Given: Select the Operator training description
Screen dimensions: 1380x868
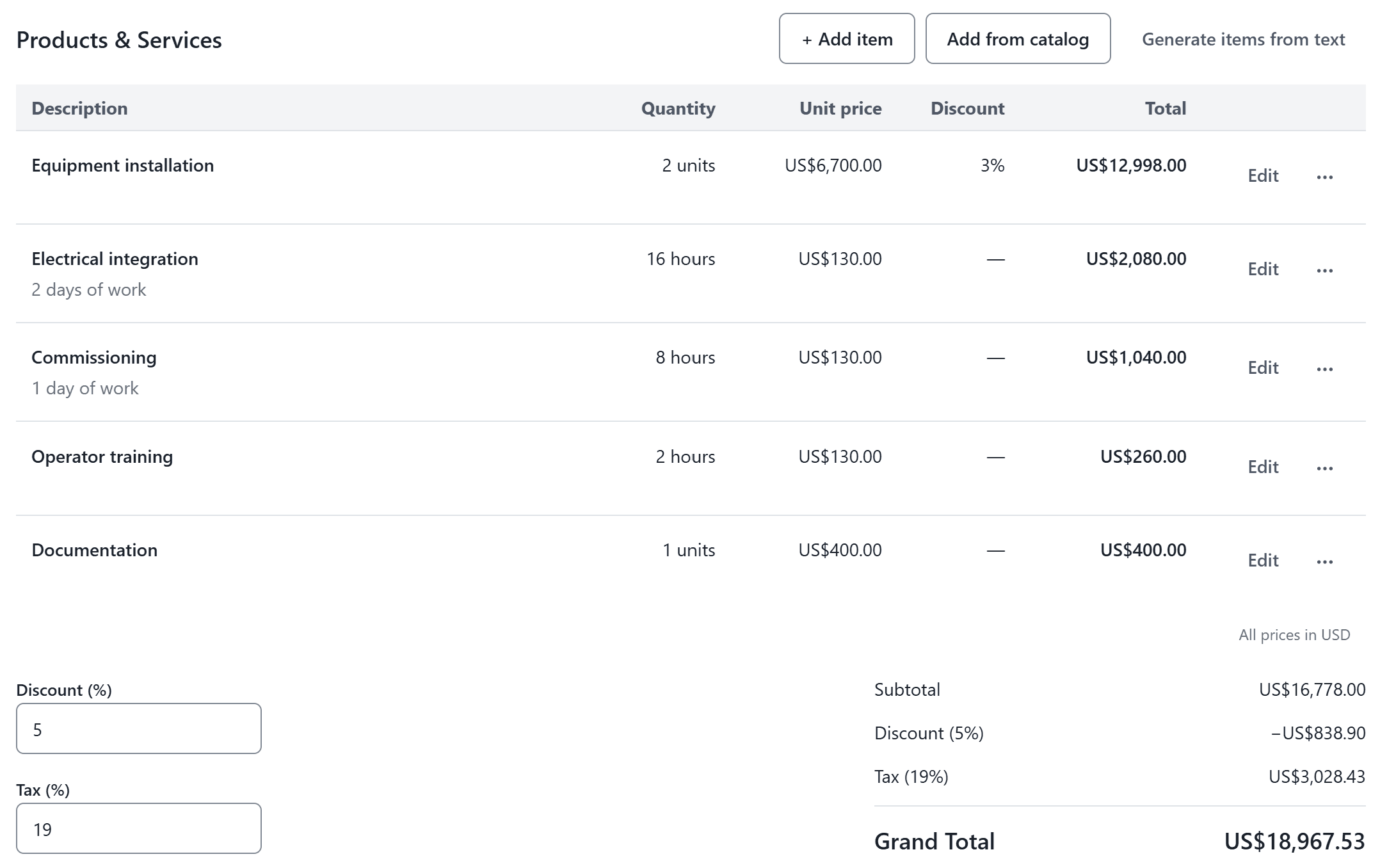Looking at the screenshot, I should (102, 457).
